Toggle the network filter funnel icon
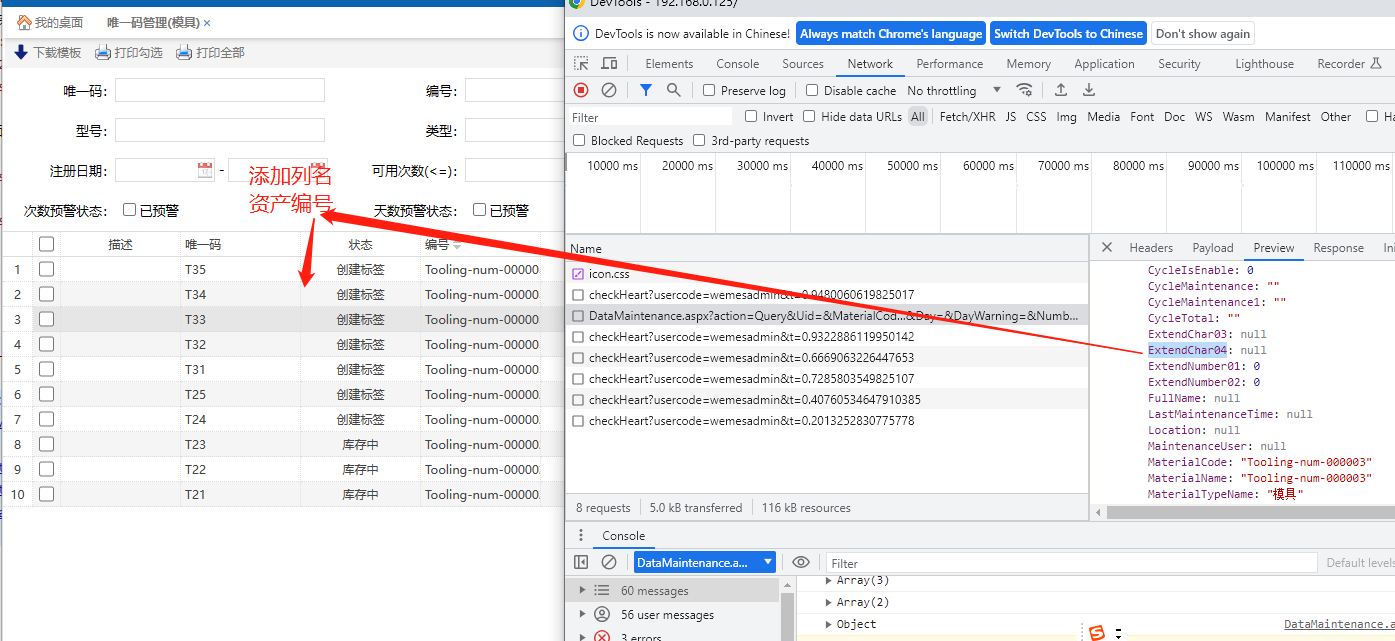The height and width of the screenshot is (641, 1395). (646, 90)
